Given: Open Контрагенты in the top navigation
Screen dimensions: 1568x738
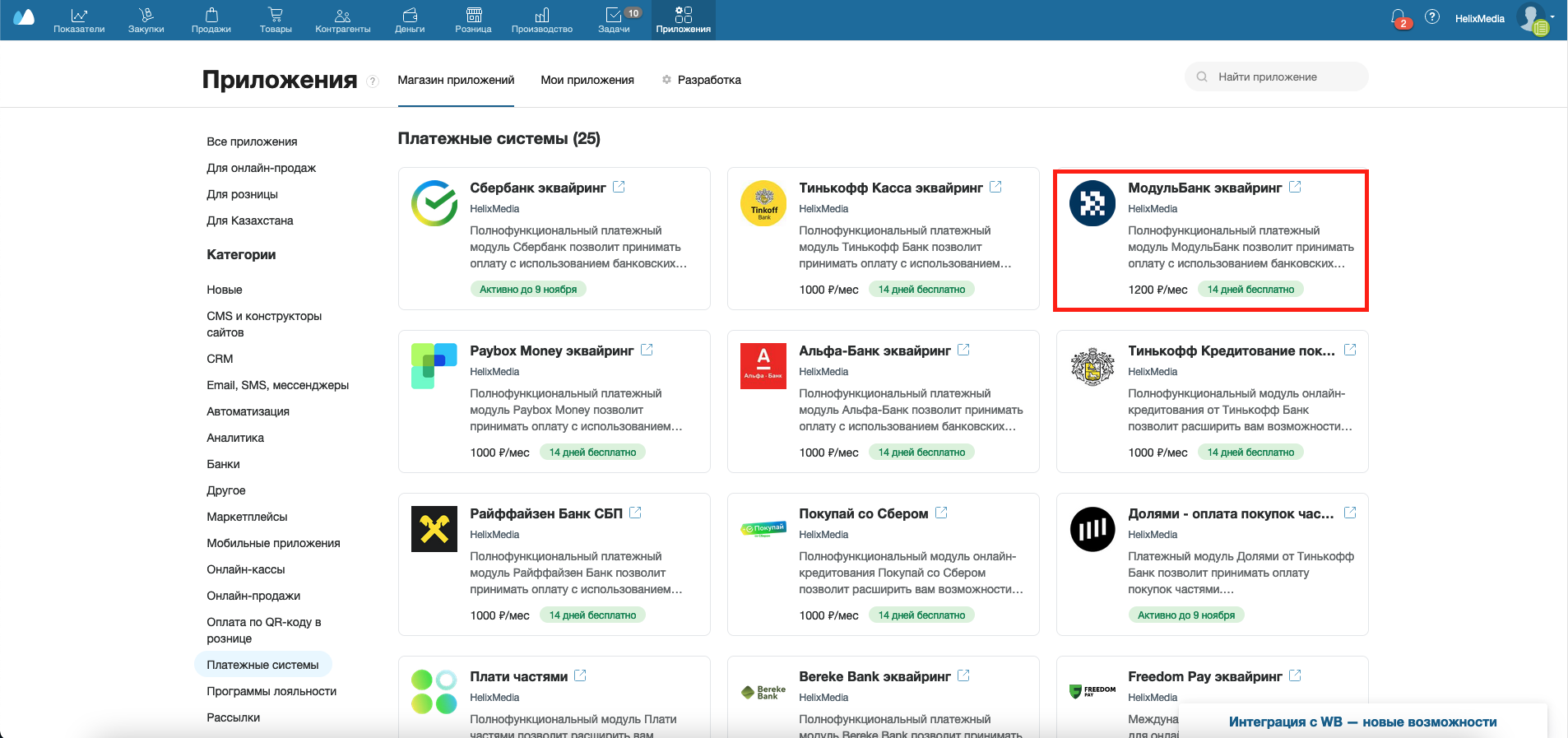Looking at the screenshot, I should point(343,20).
